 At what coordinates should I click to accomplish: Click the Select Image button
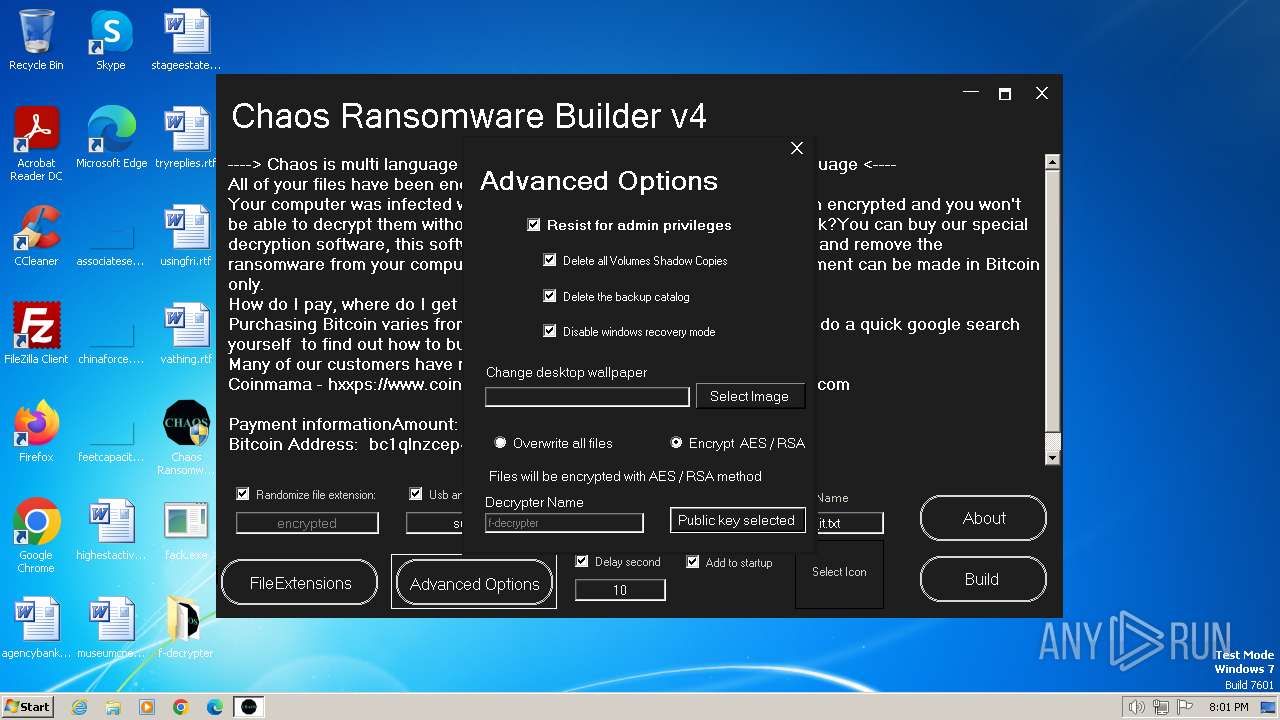750,396
